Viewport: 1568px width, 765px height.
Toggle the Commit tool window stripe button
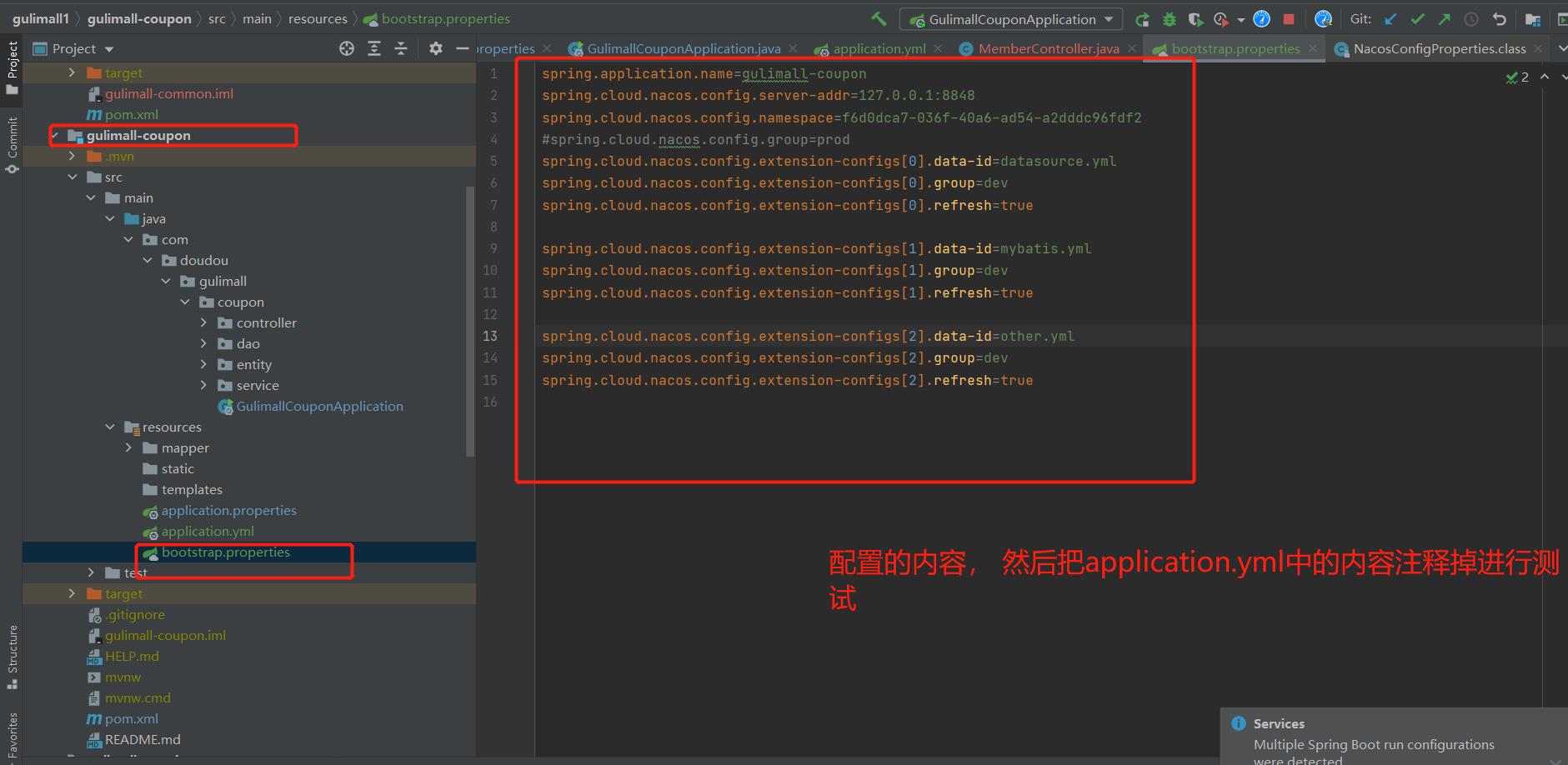[12, 145]
